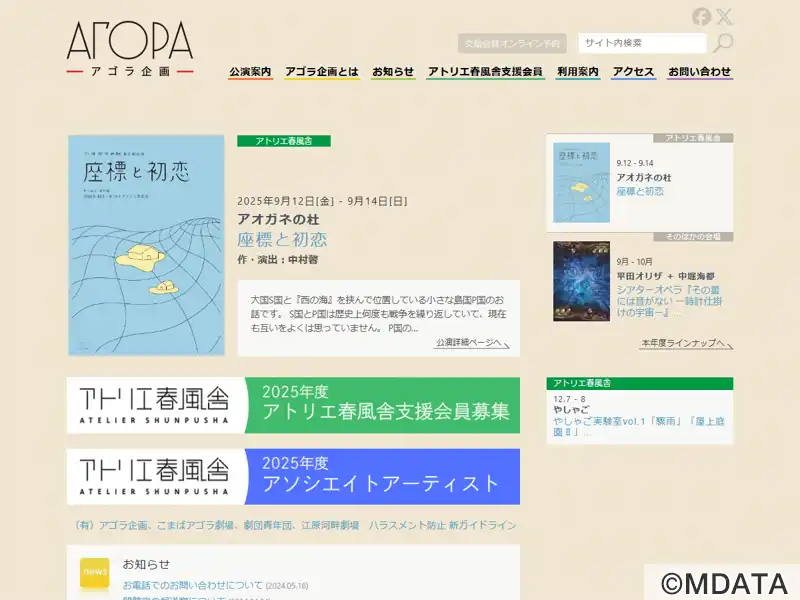Open the お知らせ menu item
The width and height of the screenshot is (800, 600).
(393, 72)
